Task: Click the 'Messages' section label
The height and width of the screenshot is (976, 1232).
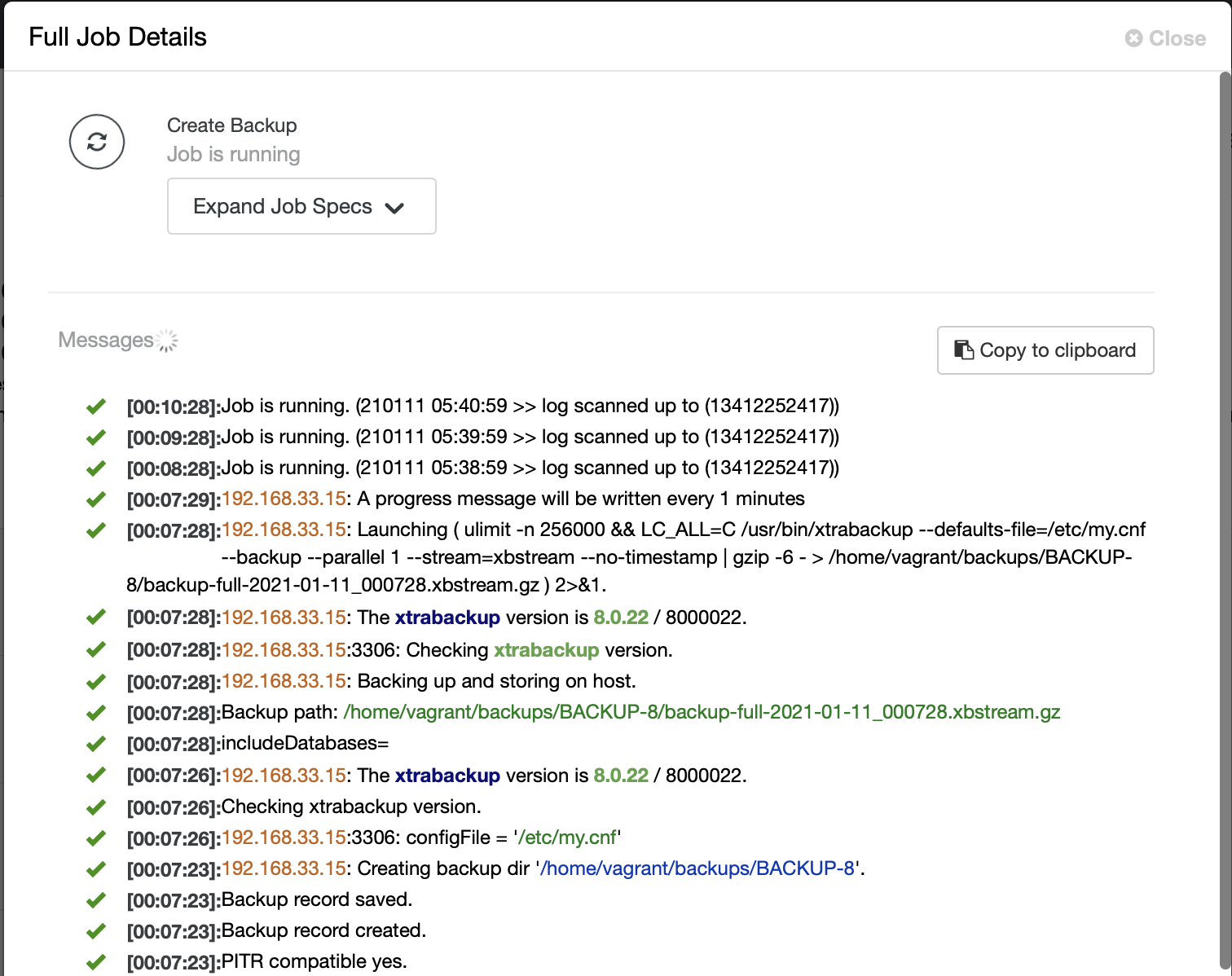Action: [x=106, y=340]
